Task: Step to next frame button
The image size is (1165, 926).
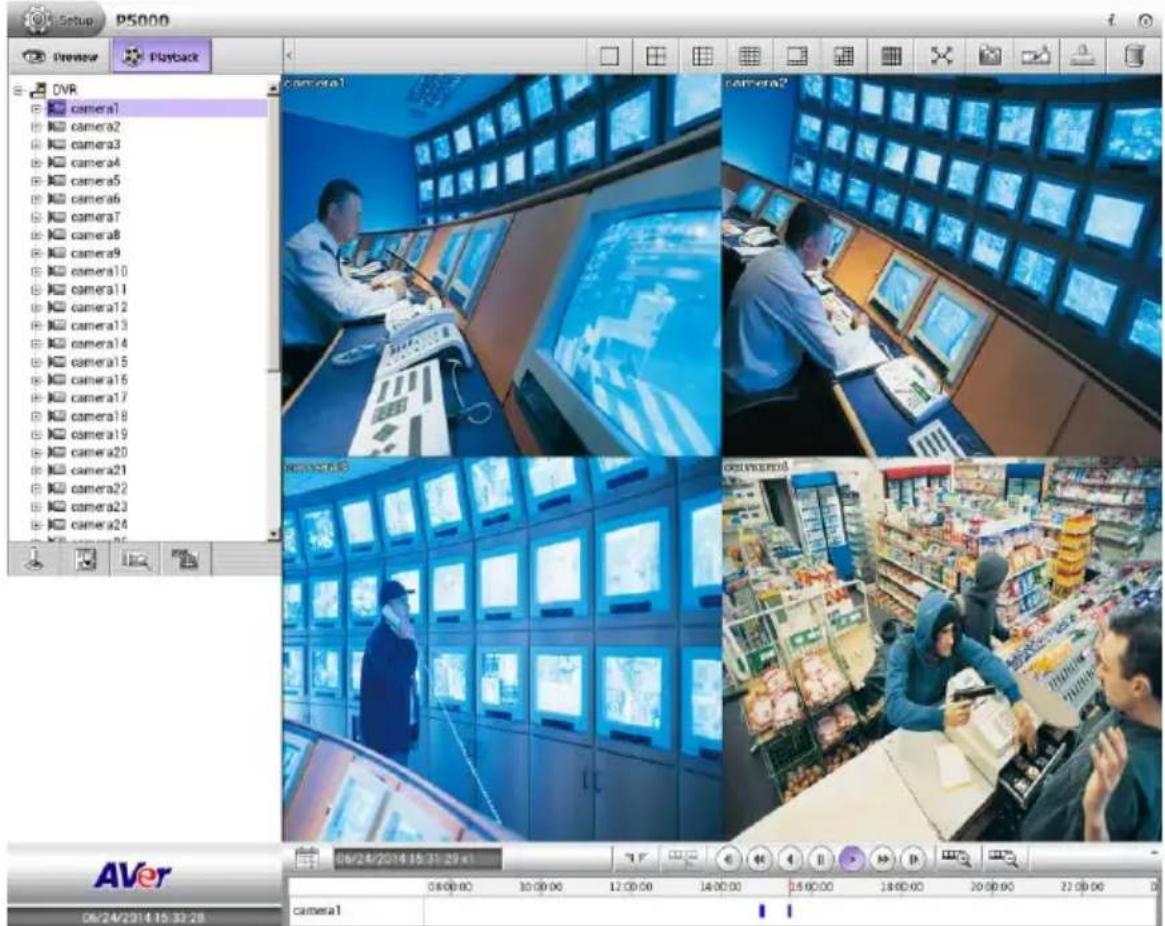Action: [x=913, y=859]
